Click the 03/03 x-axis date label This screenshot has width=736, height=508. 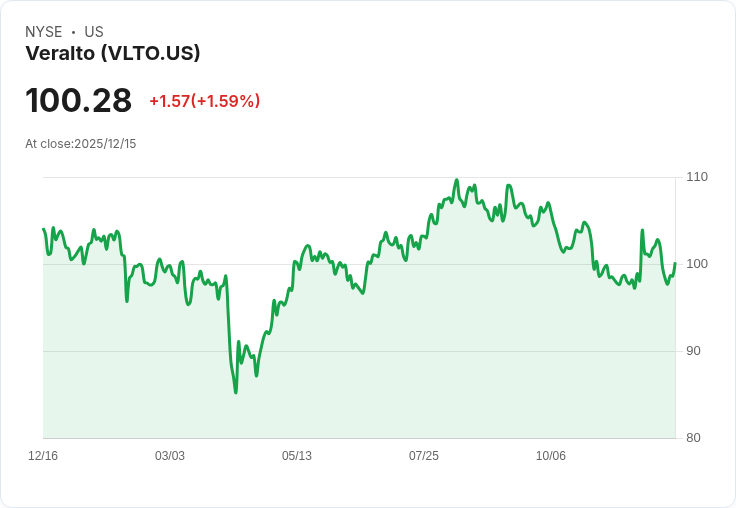coord(170,456)
